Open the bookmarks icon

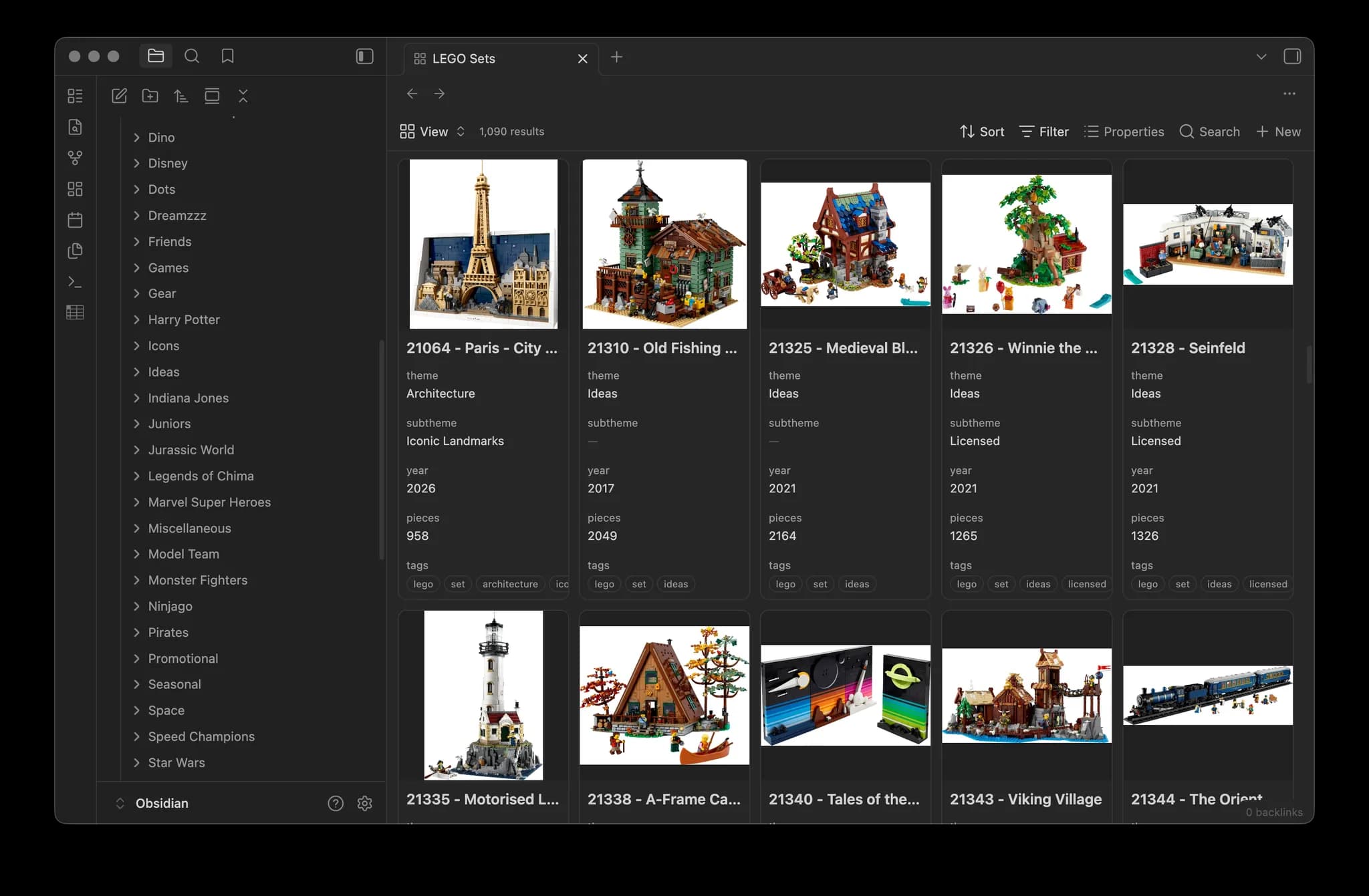(228, 56)
